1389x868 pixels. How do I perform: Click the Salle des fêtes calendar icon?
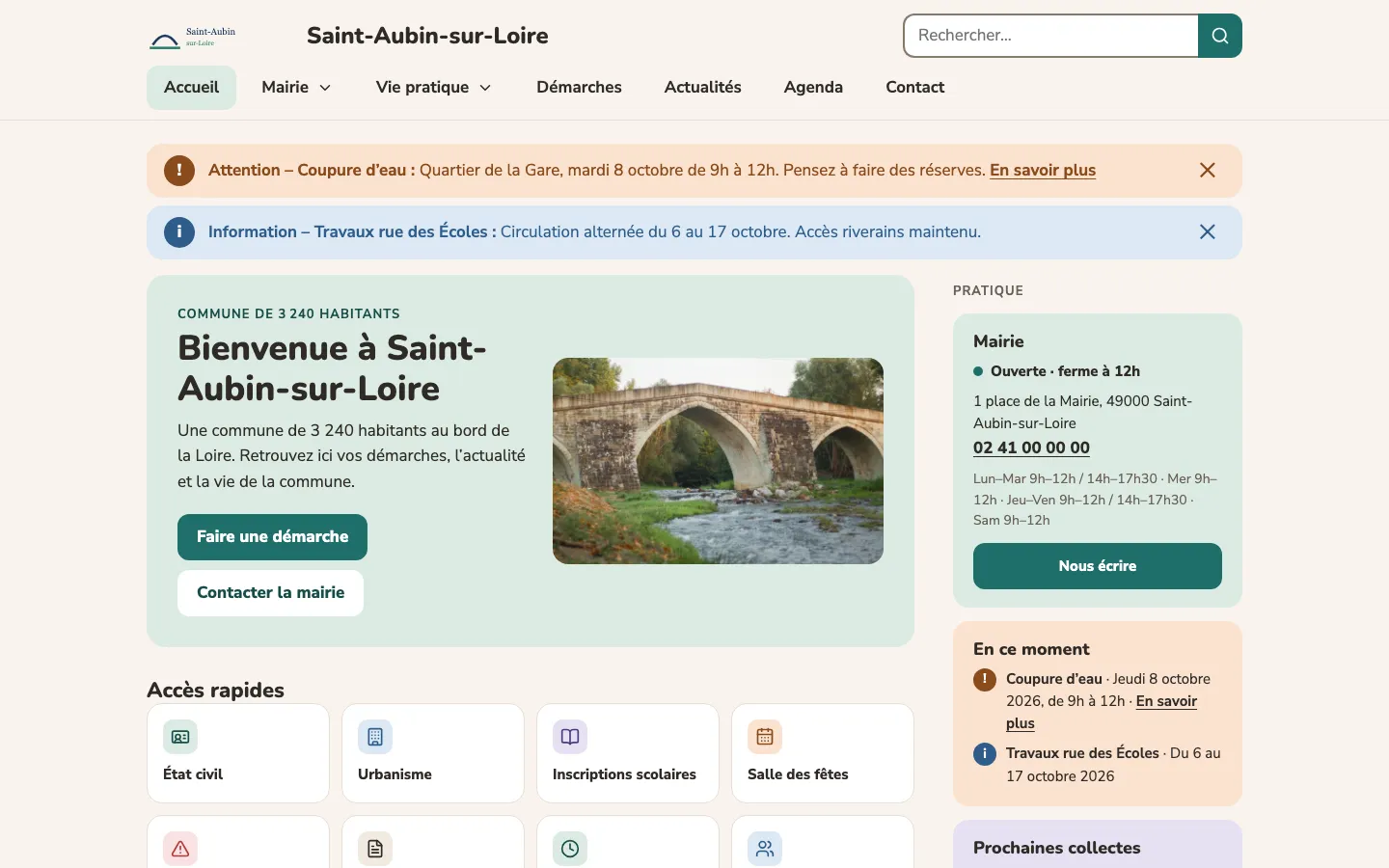tap(765, 737)
